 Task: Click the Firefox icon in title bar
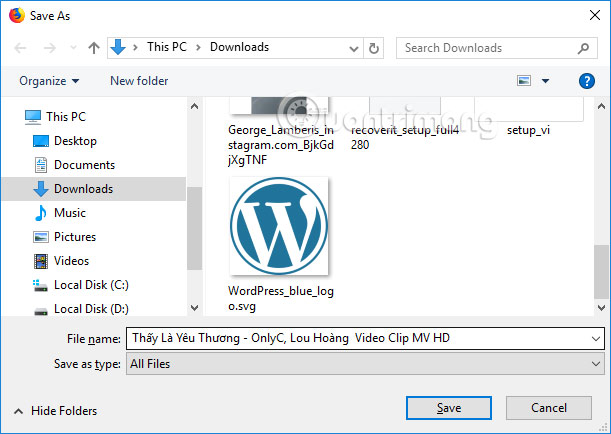[17, 16]
